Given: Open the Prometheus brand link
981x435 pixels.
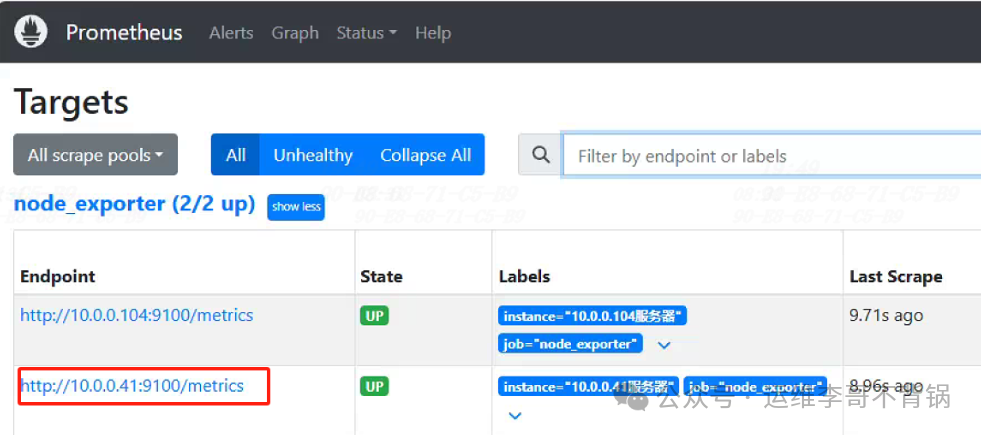Looking at the screenshot, I should pyautogui.click(x=124, y=33).
